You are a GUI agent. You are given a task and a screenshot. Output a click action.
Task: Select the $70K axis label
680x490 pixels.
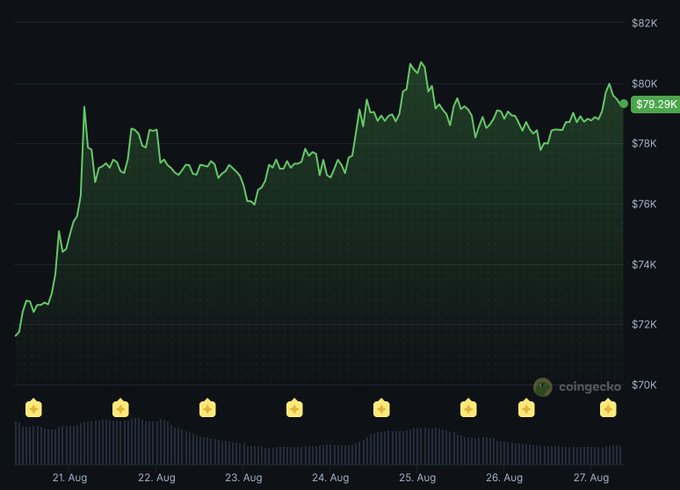(x=644, y=385)
